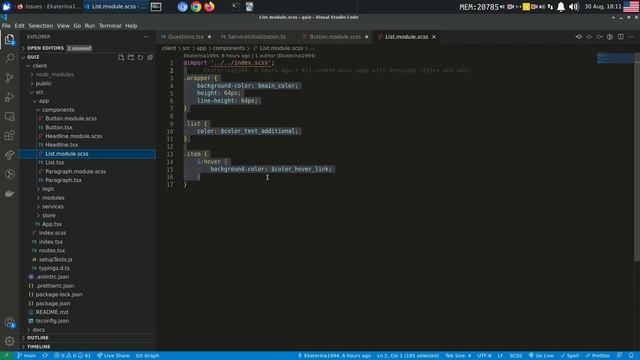Open Headline.module.scss file
The width and height of the screenshot is (640, 360).
coord(88,136)
